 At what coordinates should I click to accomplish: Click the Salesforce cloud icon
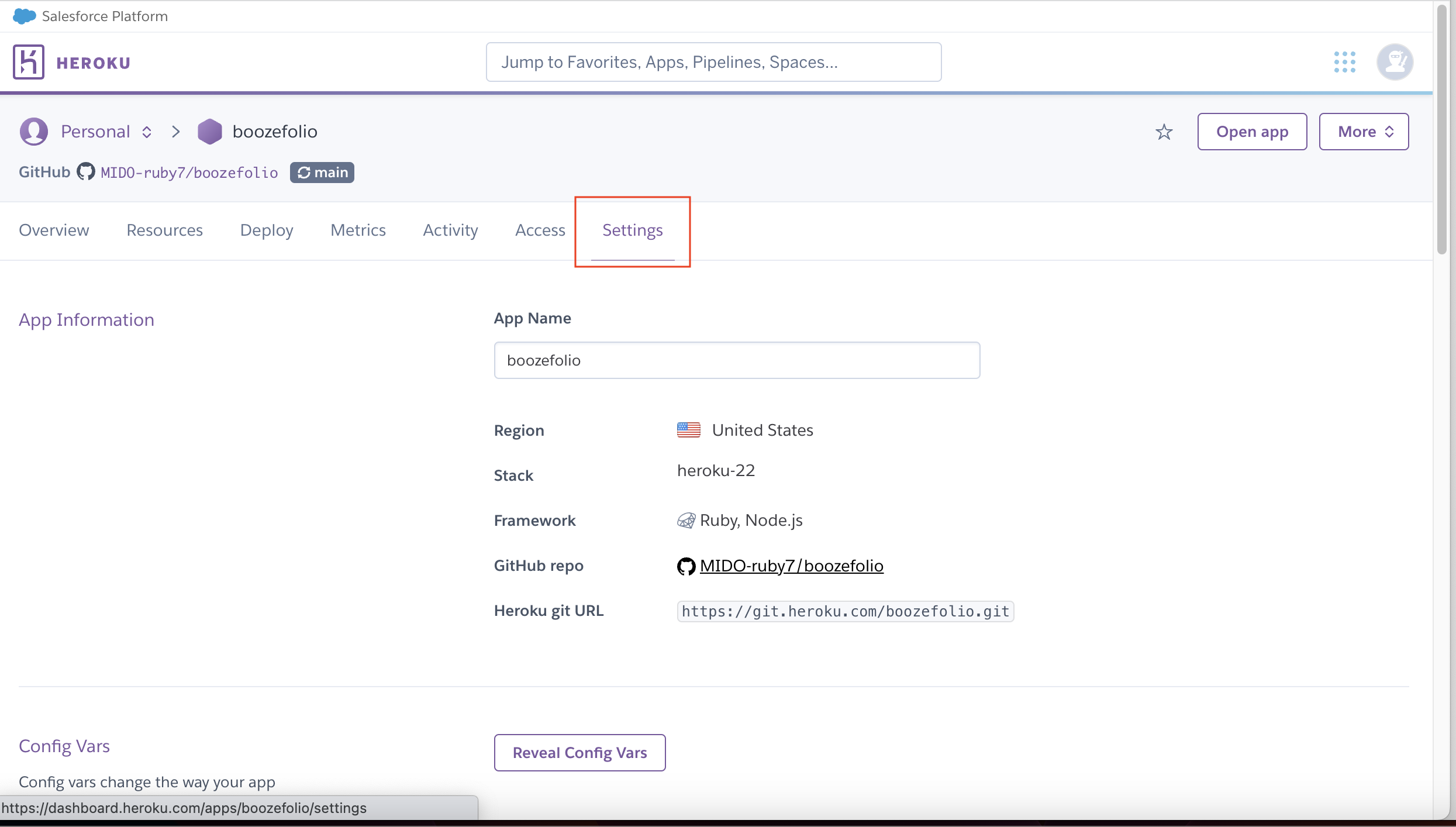pos(24,16)
